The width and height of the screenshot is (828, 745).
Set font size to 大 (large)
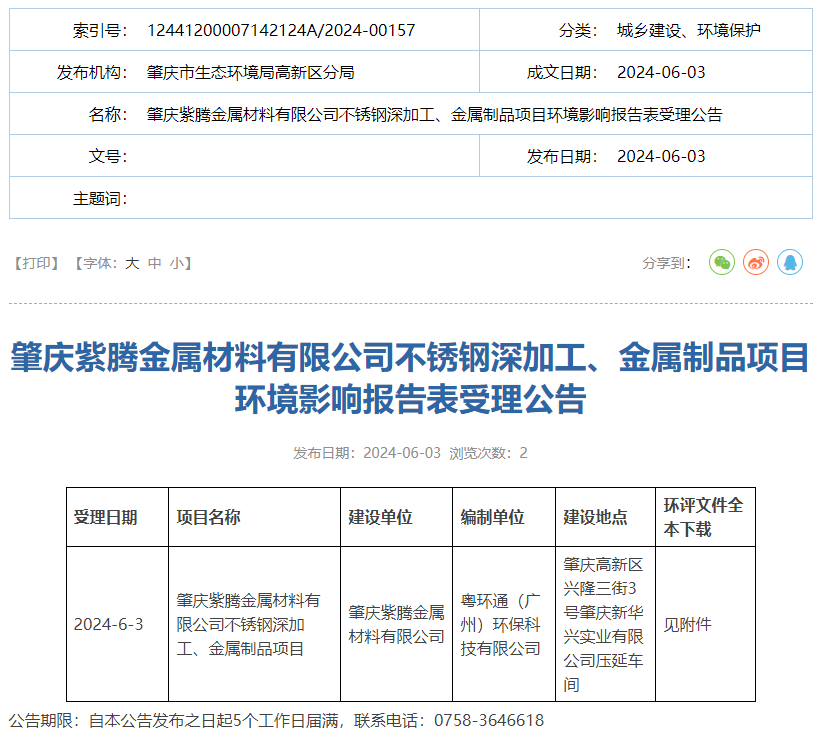[x=132, y=263]
